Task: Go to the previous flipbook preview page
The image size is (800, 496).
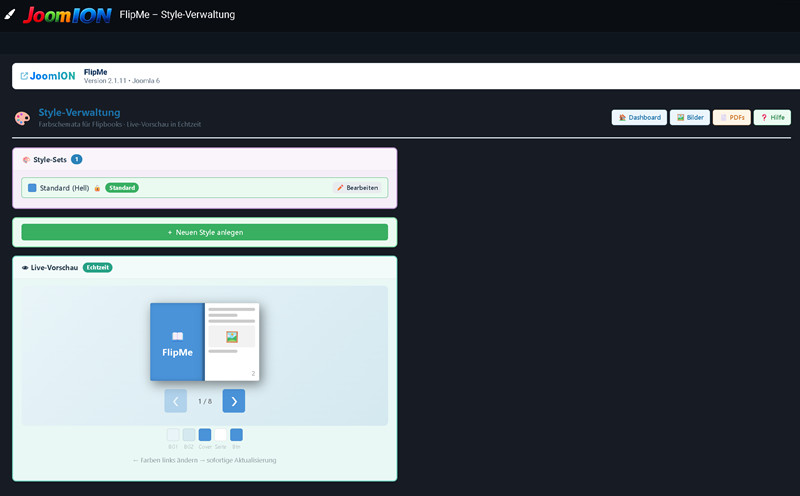Action: point(176,401)
